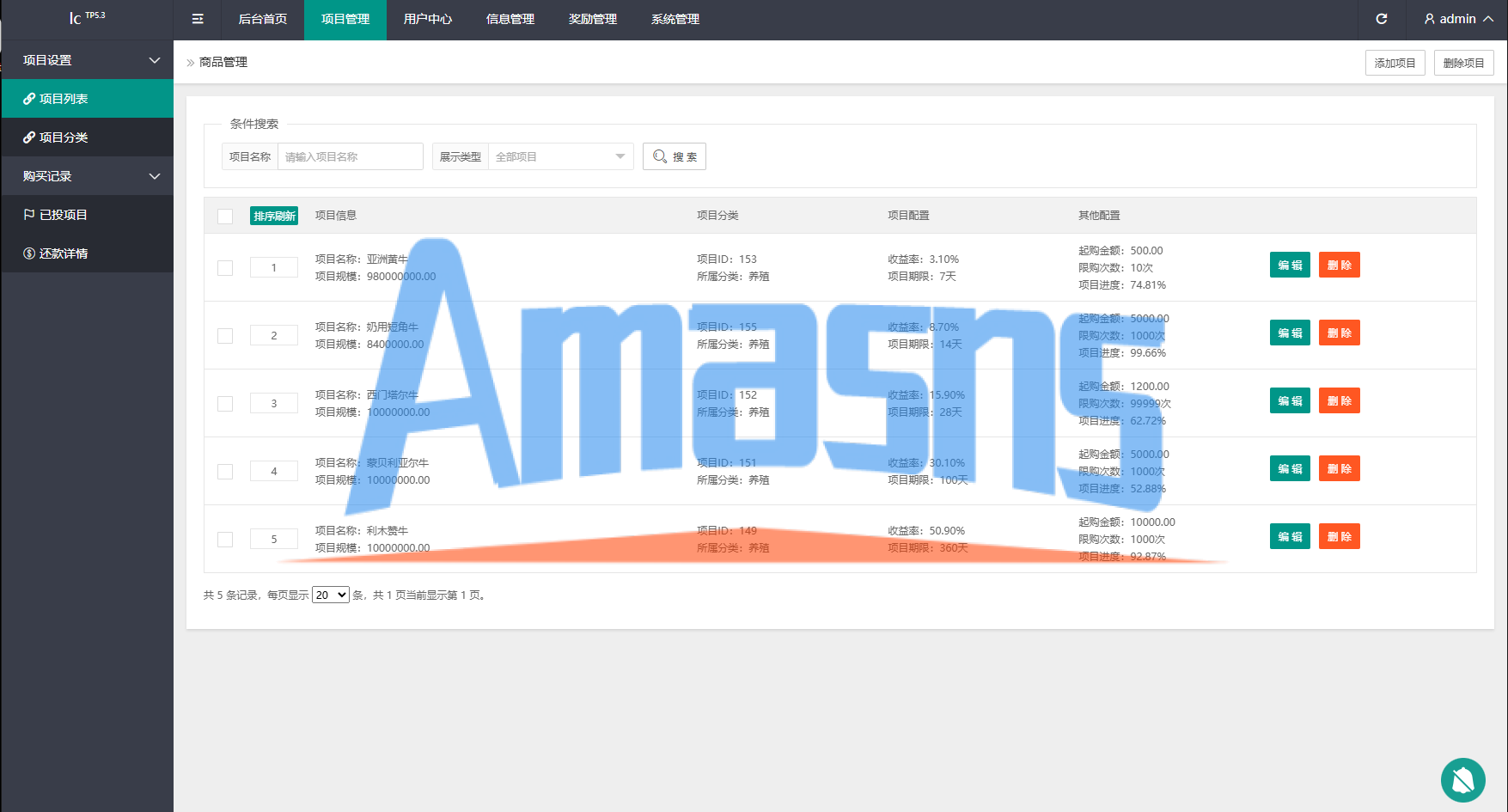Open the floating chat bubble icon
Image resolution: width=1508 pixels, height=812 pixels.
pos(1463,779)
